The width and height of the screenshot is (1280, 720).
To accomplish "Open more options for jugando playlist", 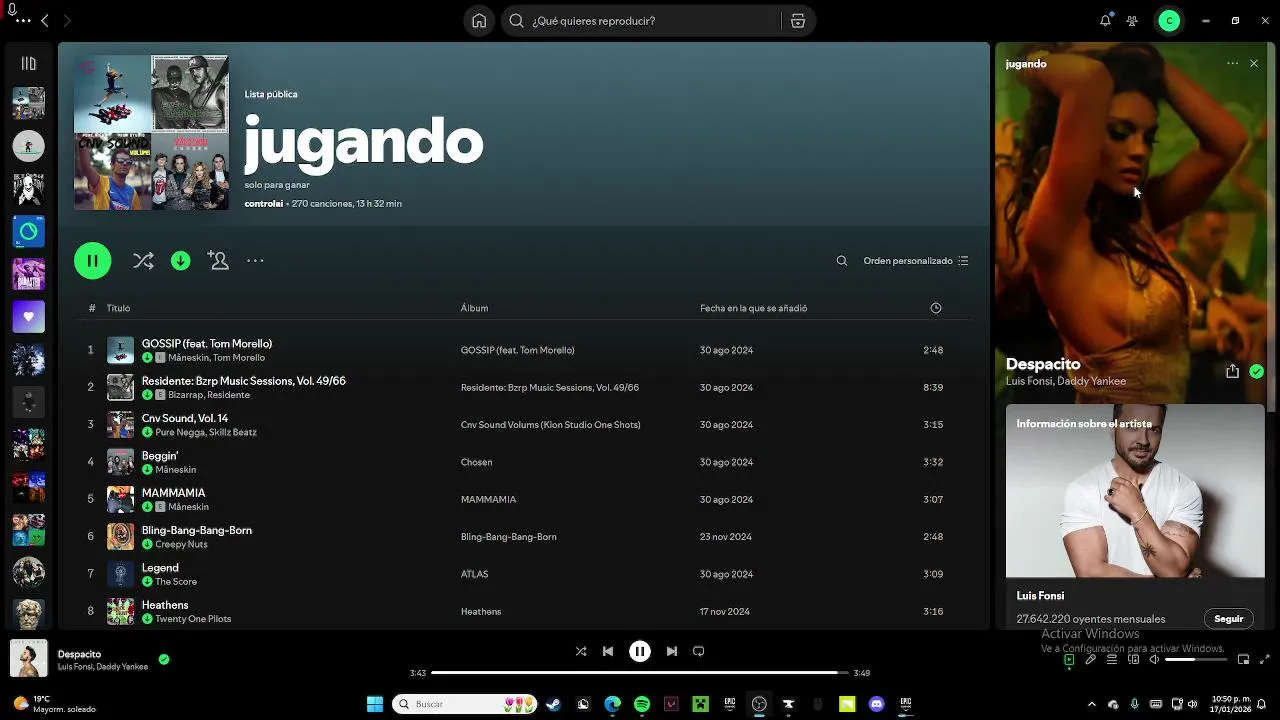I will [255, 261].
